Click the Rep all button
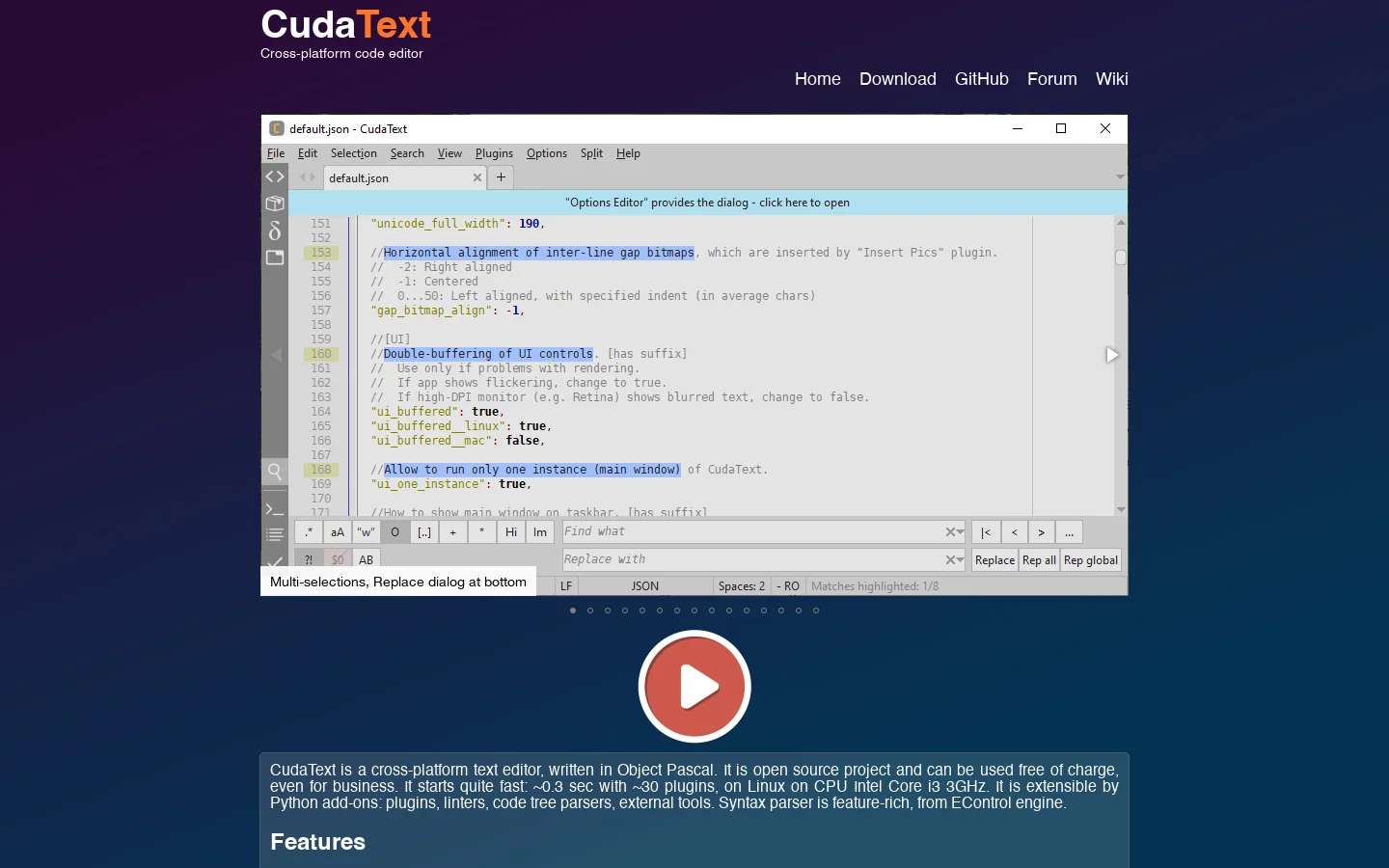This screenshot has width=1389, height=868. pyautogui.click(x=1039, y=560)
